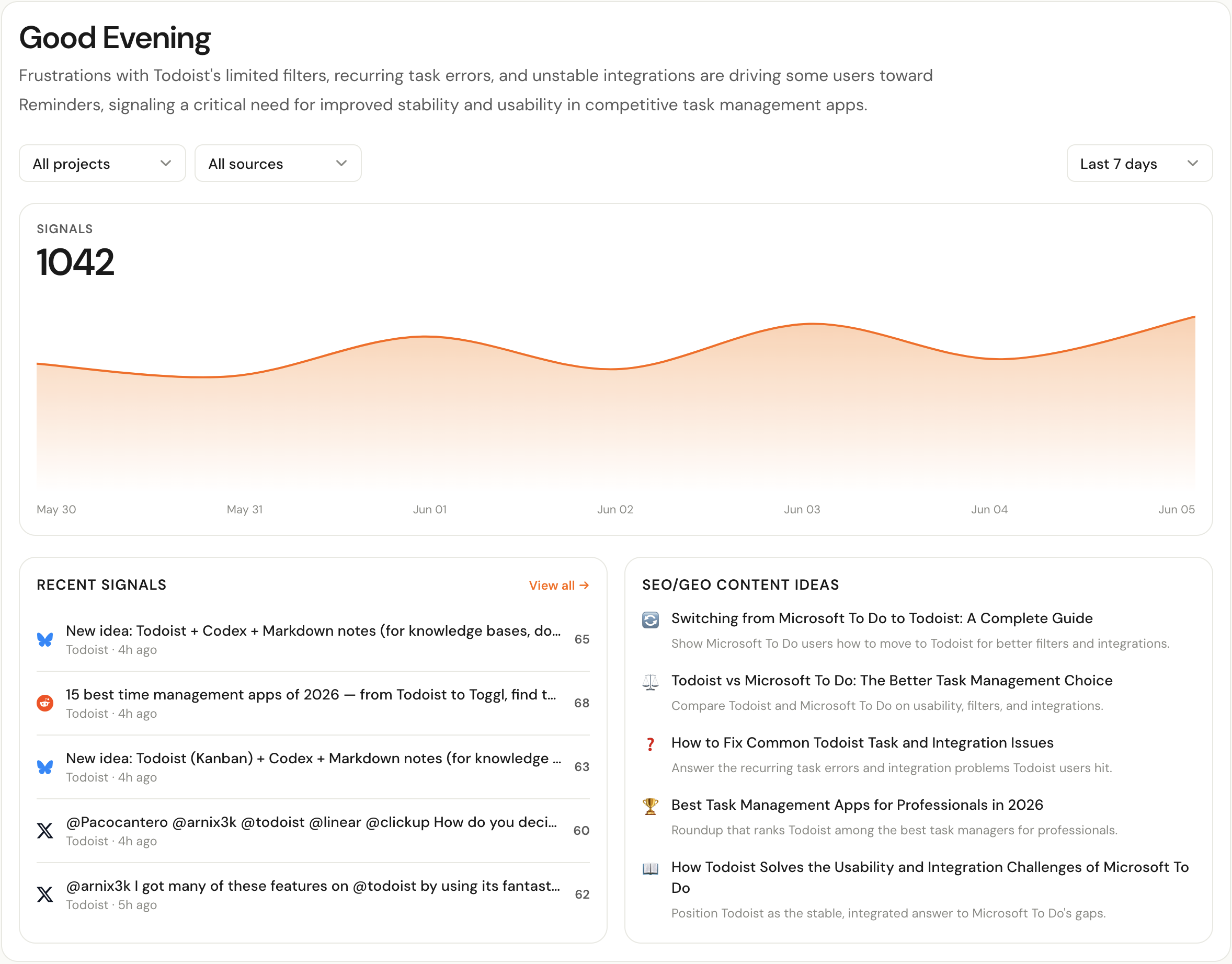Click the score 60 on the @Pacocantero signal

(x=581, y=831)
